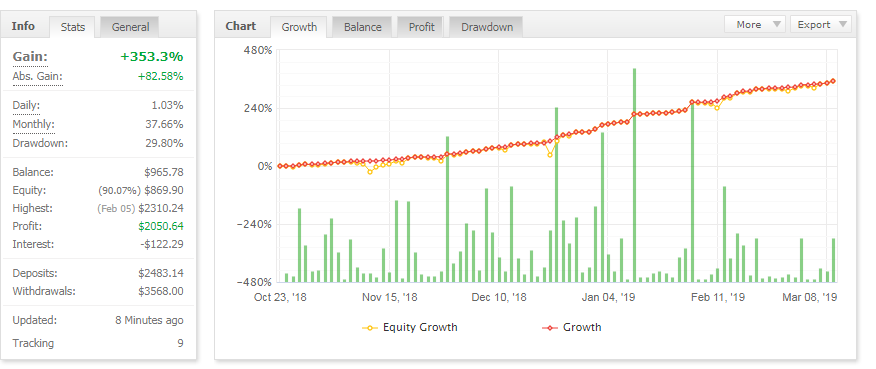Image resolution: width=876 pixels, height=369 pixels.
Task: Click the Nov 15, '18 axis label
Action: pos(389,297)
